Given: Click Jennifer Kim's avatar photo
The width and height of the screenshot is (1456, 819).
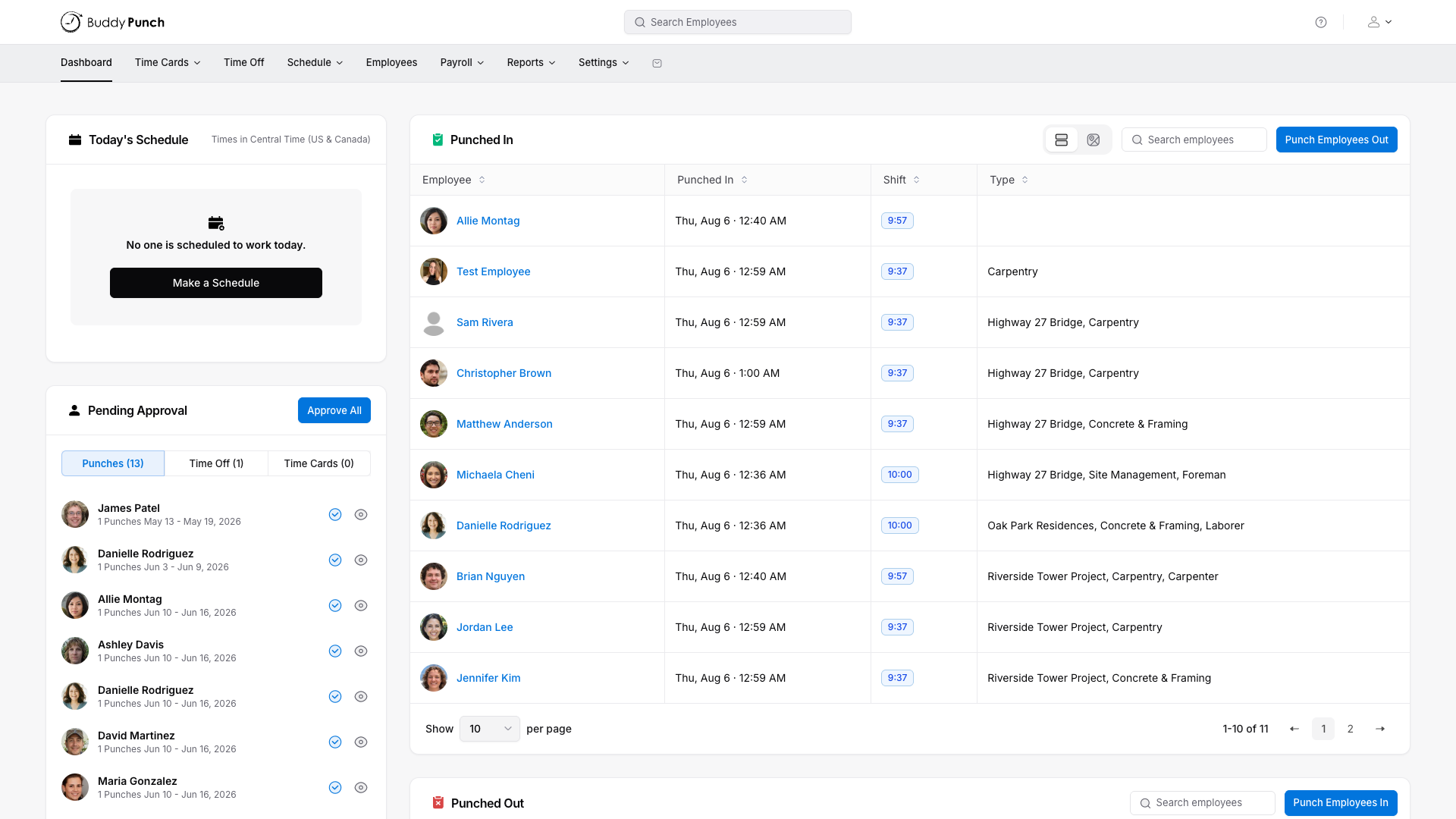Looking at the screenshot, I should click(x=434, y=678).
